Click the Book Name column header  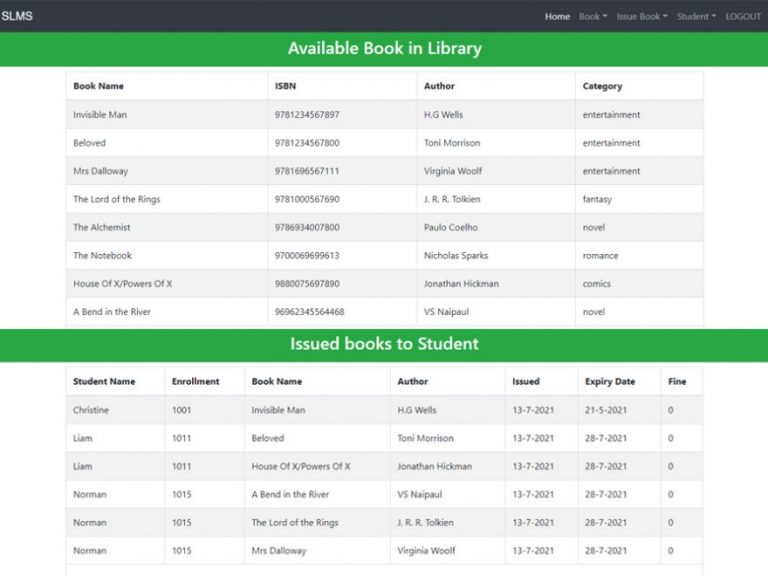tap(98, 86)
